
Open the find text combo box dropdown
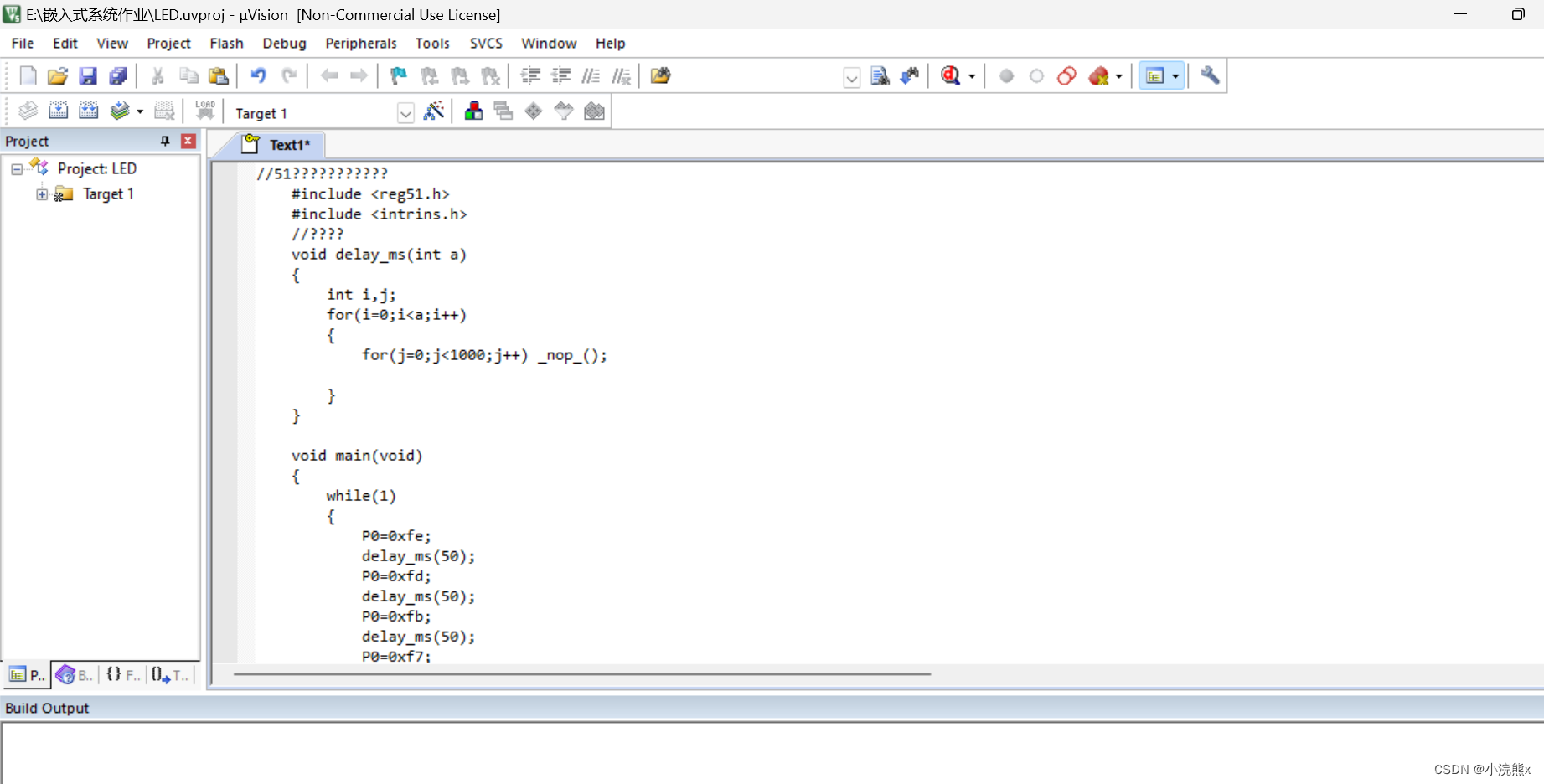pos(852,78)
